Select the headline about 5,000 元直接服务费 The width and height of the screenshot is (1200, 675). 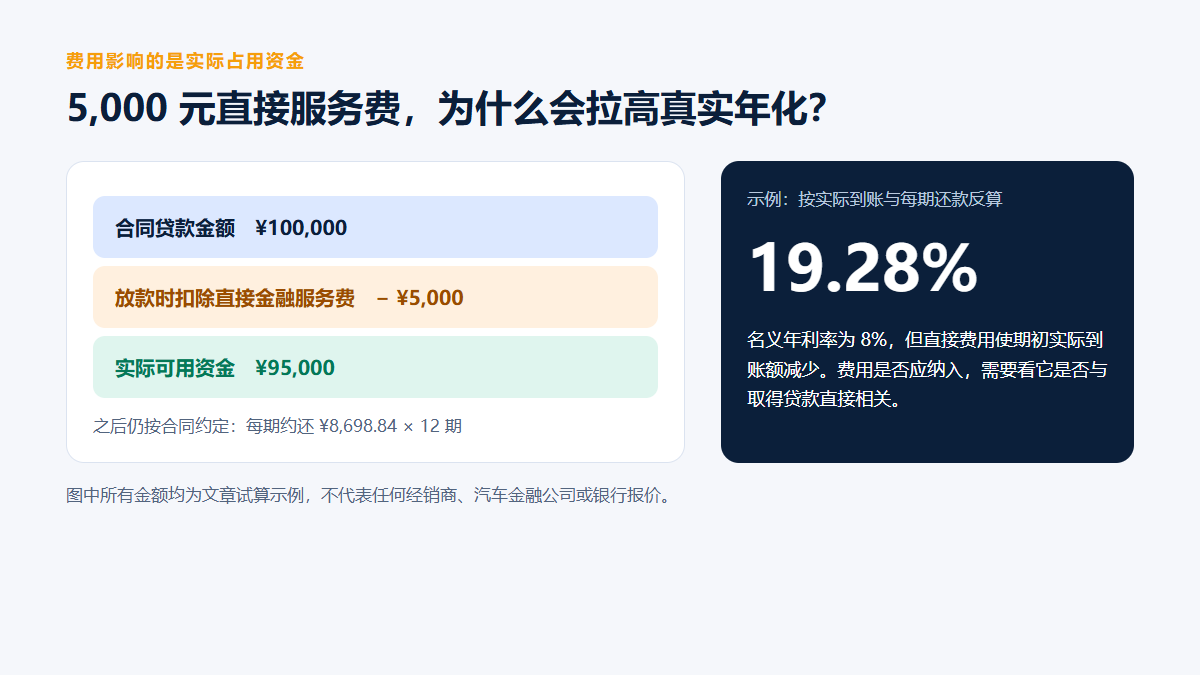(x=447, y=108)
